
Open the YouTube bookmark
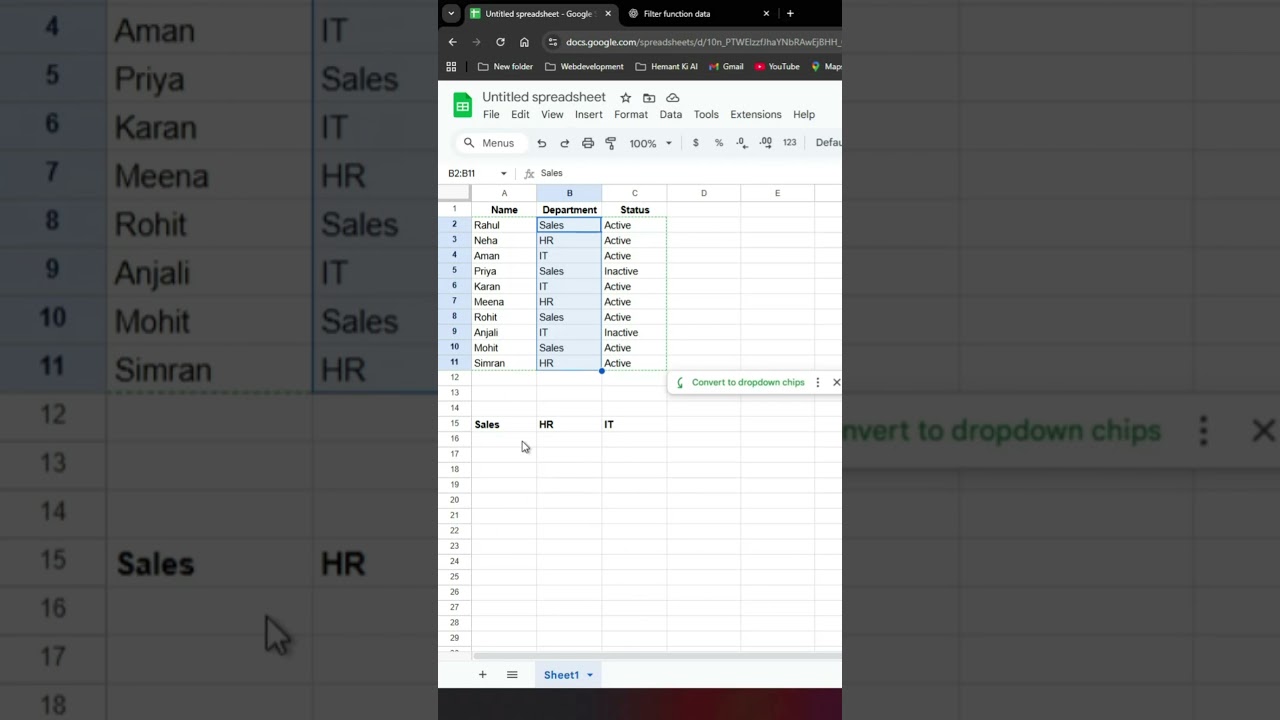[777, 67]
